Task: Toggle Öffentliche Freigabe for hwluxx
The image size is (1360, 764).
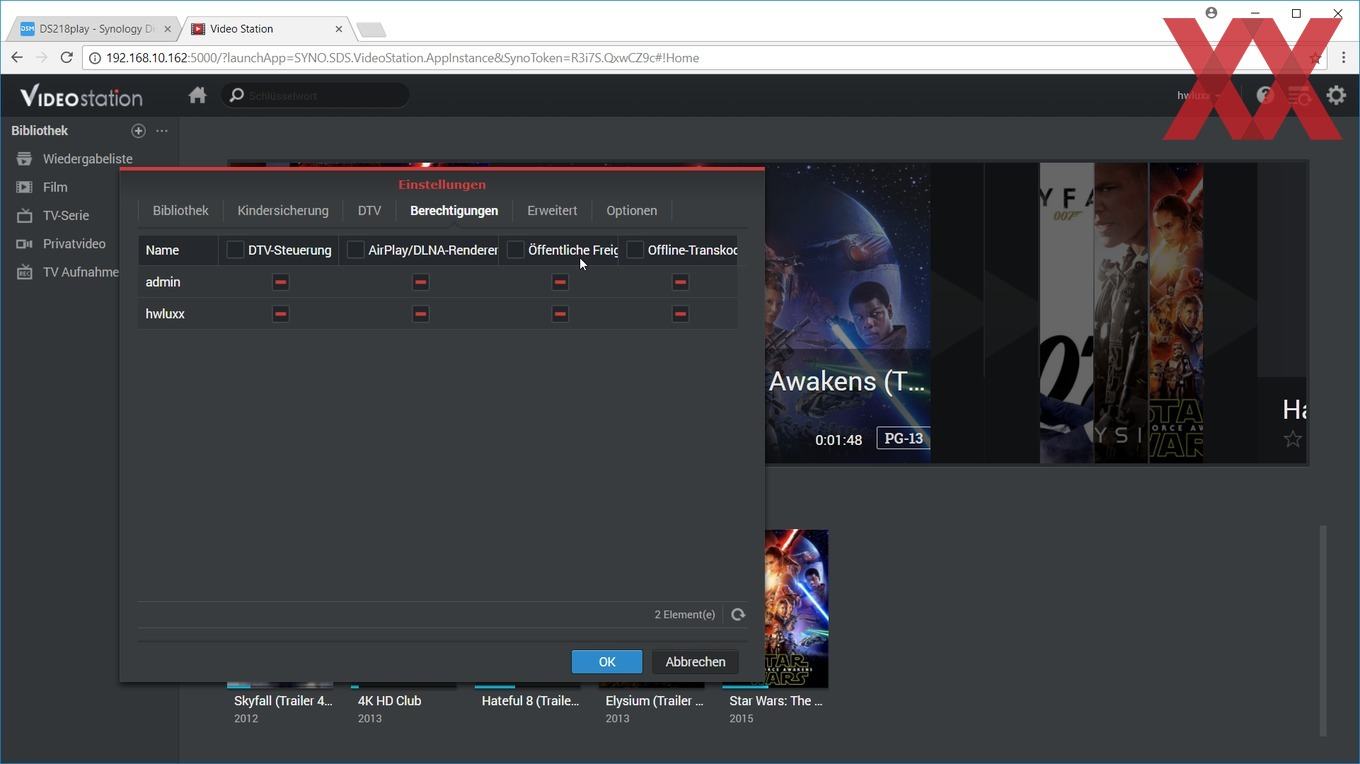Action: pyautogui.click(x=560, y=314)
